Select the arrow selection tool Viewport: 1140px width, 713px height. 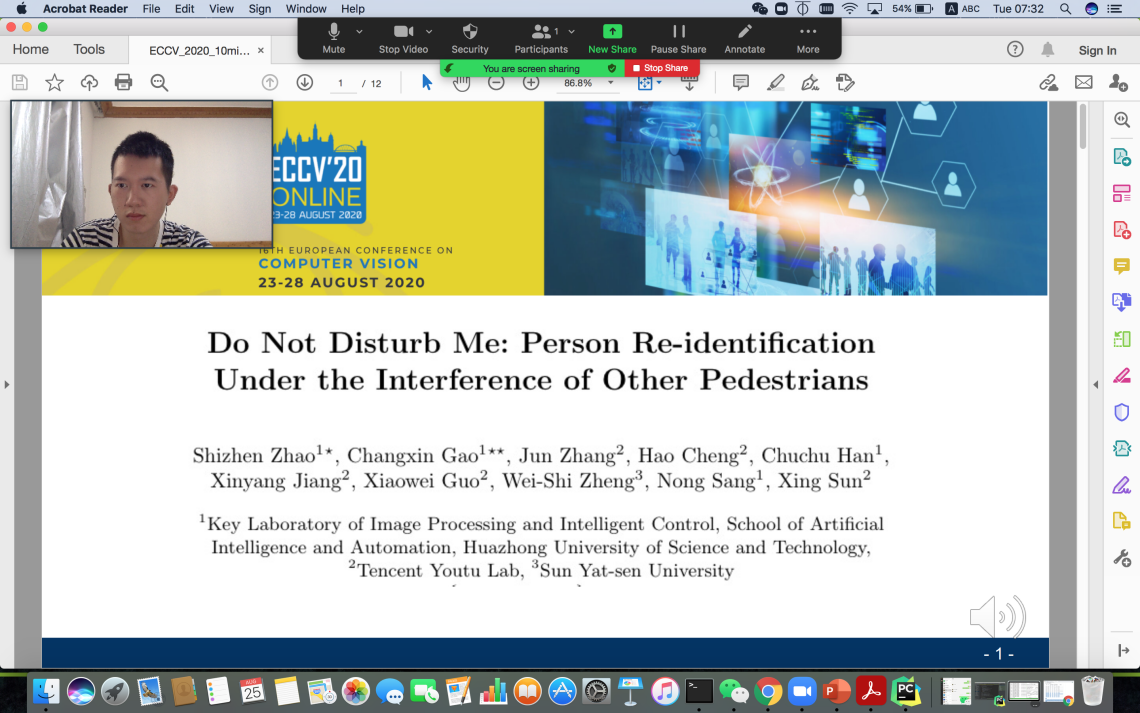coord(427,83)
